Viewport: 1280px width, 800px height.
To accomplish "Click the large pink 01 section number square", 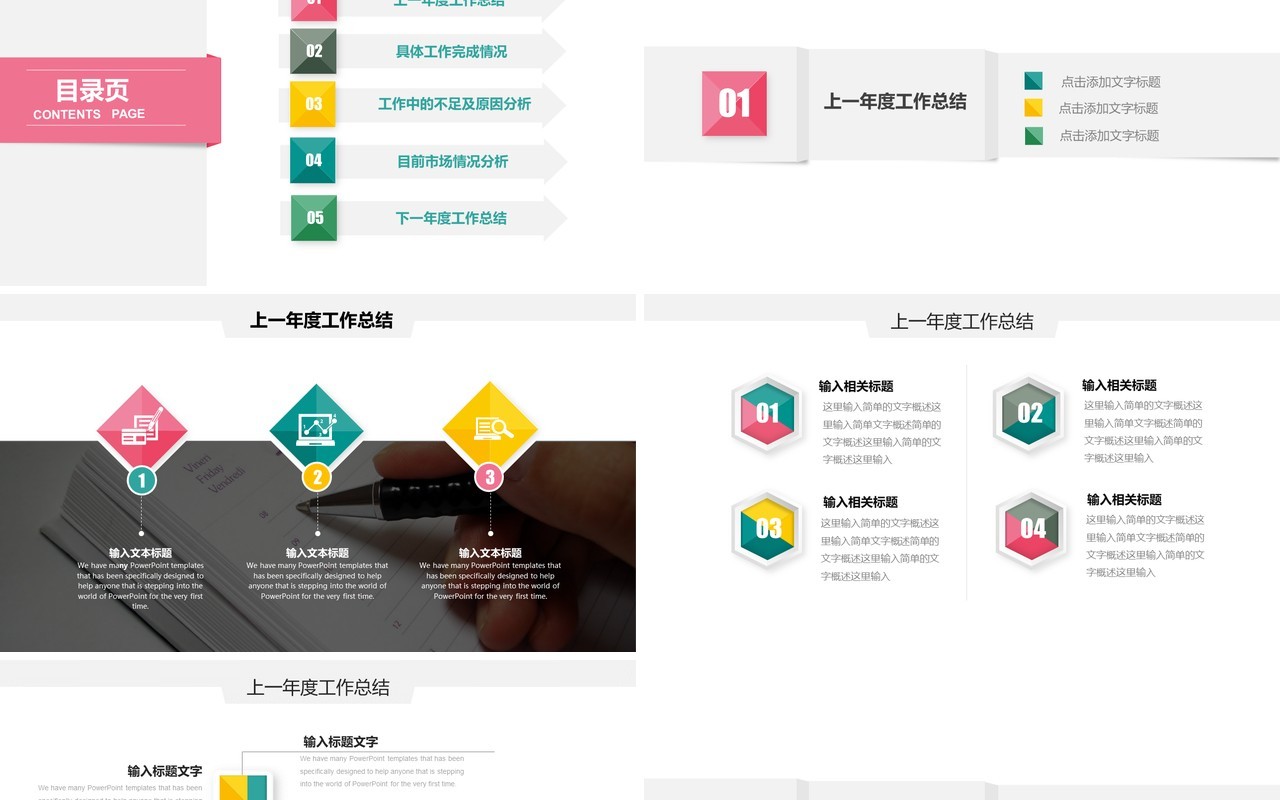I will 734,103.
